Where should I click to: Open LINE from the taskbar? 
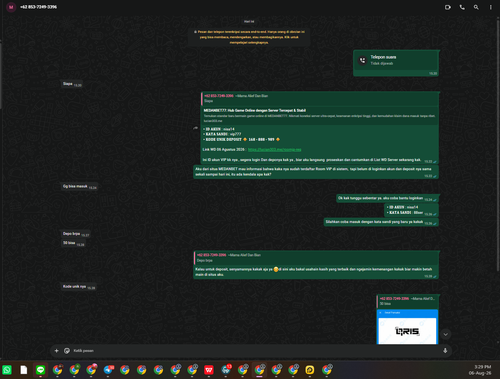point(41,370)
